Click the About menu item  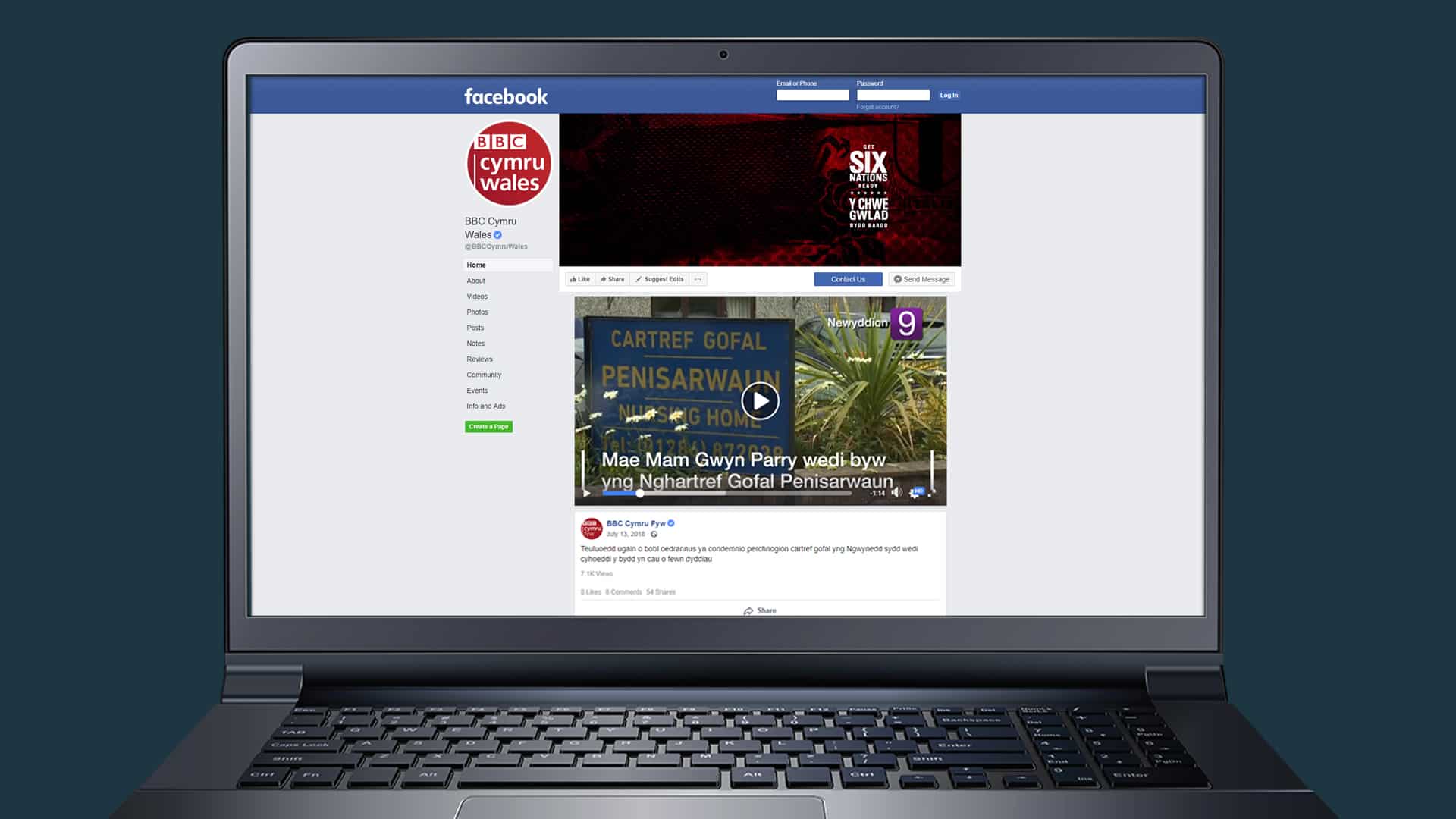tap(476, 280)
